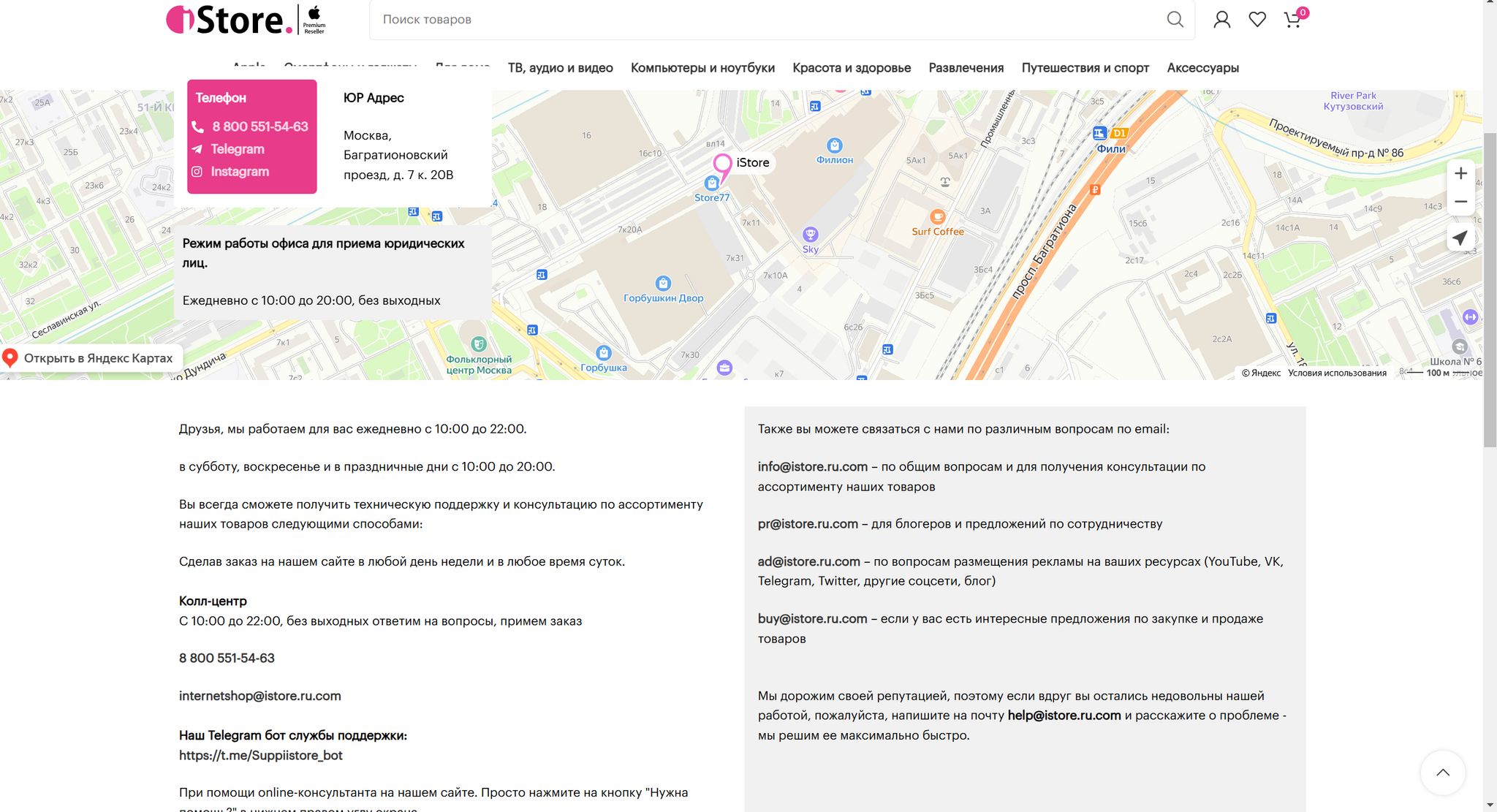Open the t.me/Suppiistore_bot Telegram link

(260, 755)
